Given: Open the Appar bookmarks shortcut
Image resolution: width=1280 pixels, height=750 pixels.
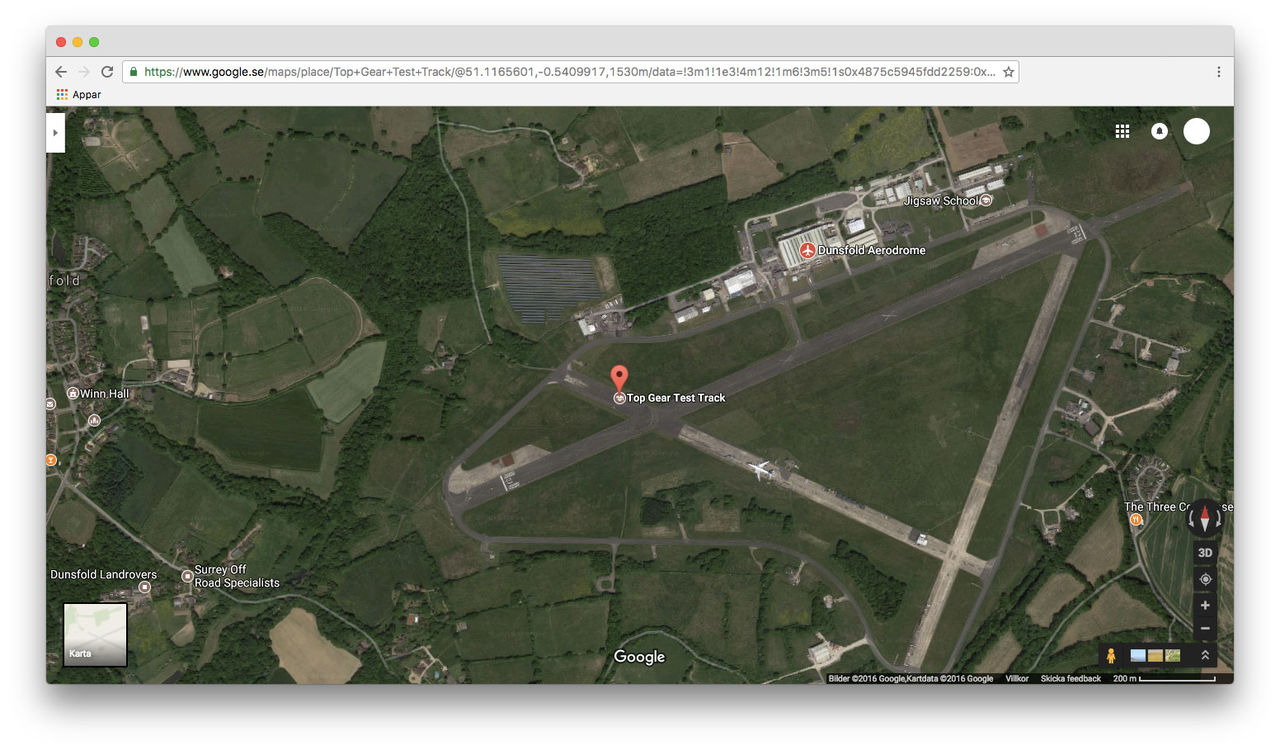Looking at the screenshot, I should click(79, 95).
